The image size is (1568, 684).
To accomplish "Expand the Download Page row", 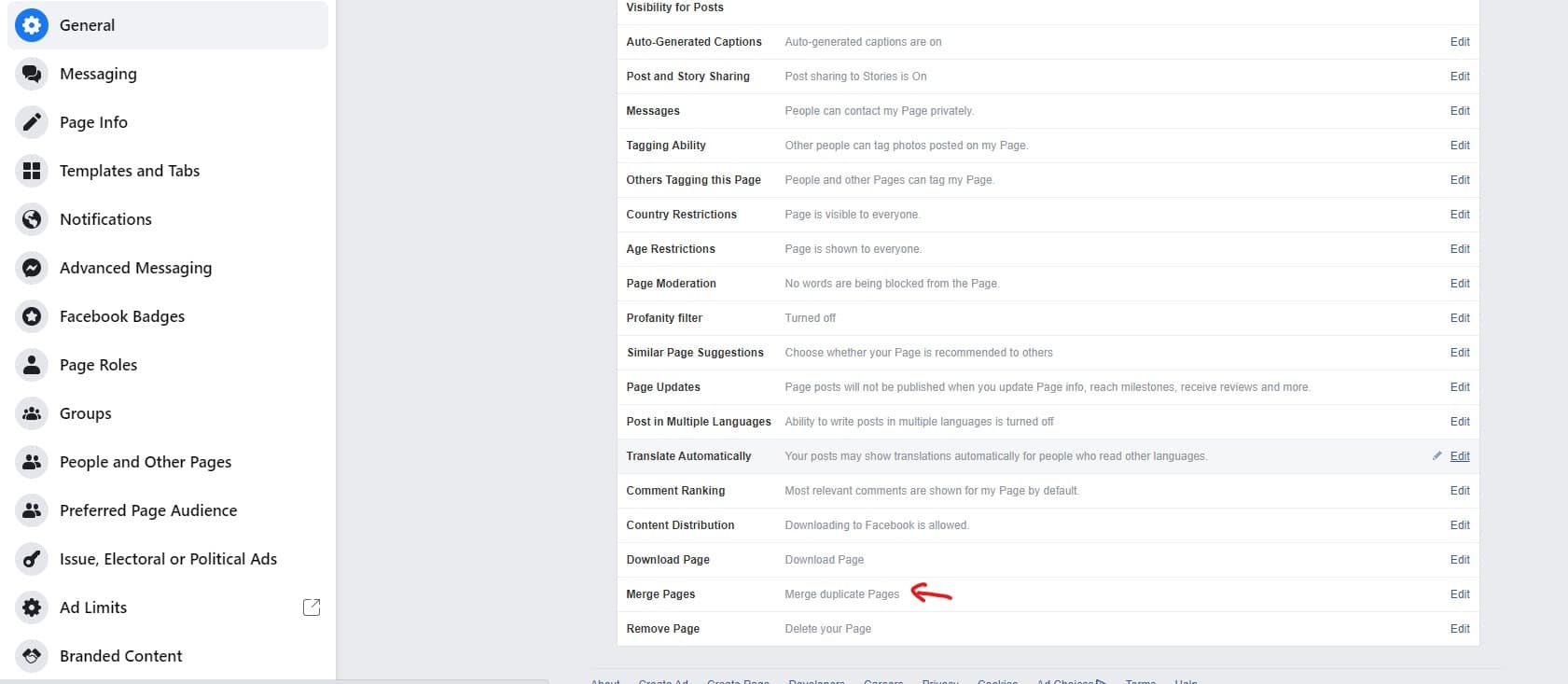I will click(x=1048, y=560).
